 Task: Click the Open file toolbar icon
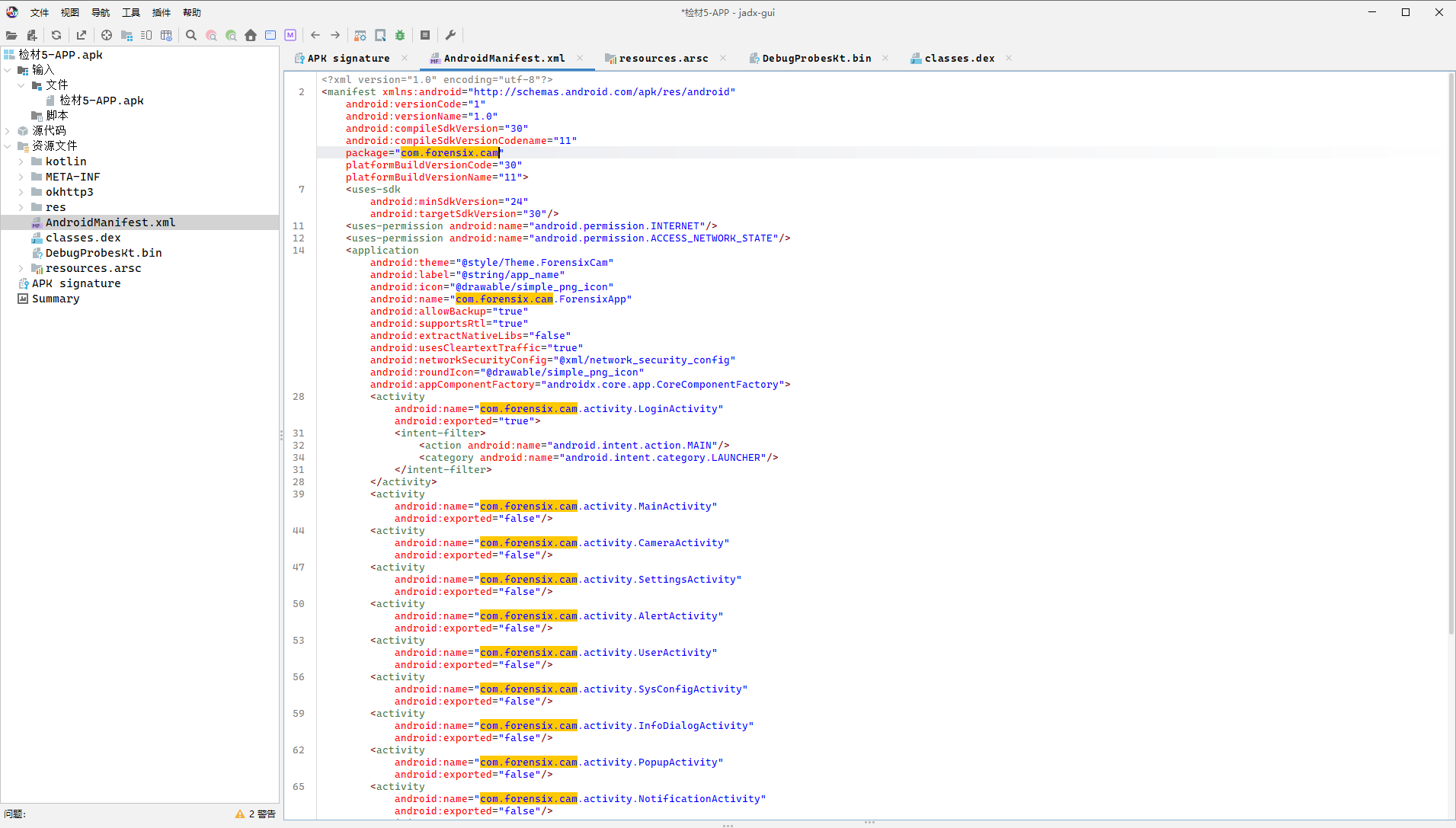[11, 35]
